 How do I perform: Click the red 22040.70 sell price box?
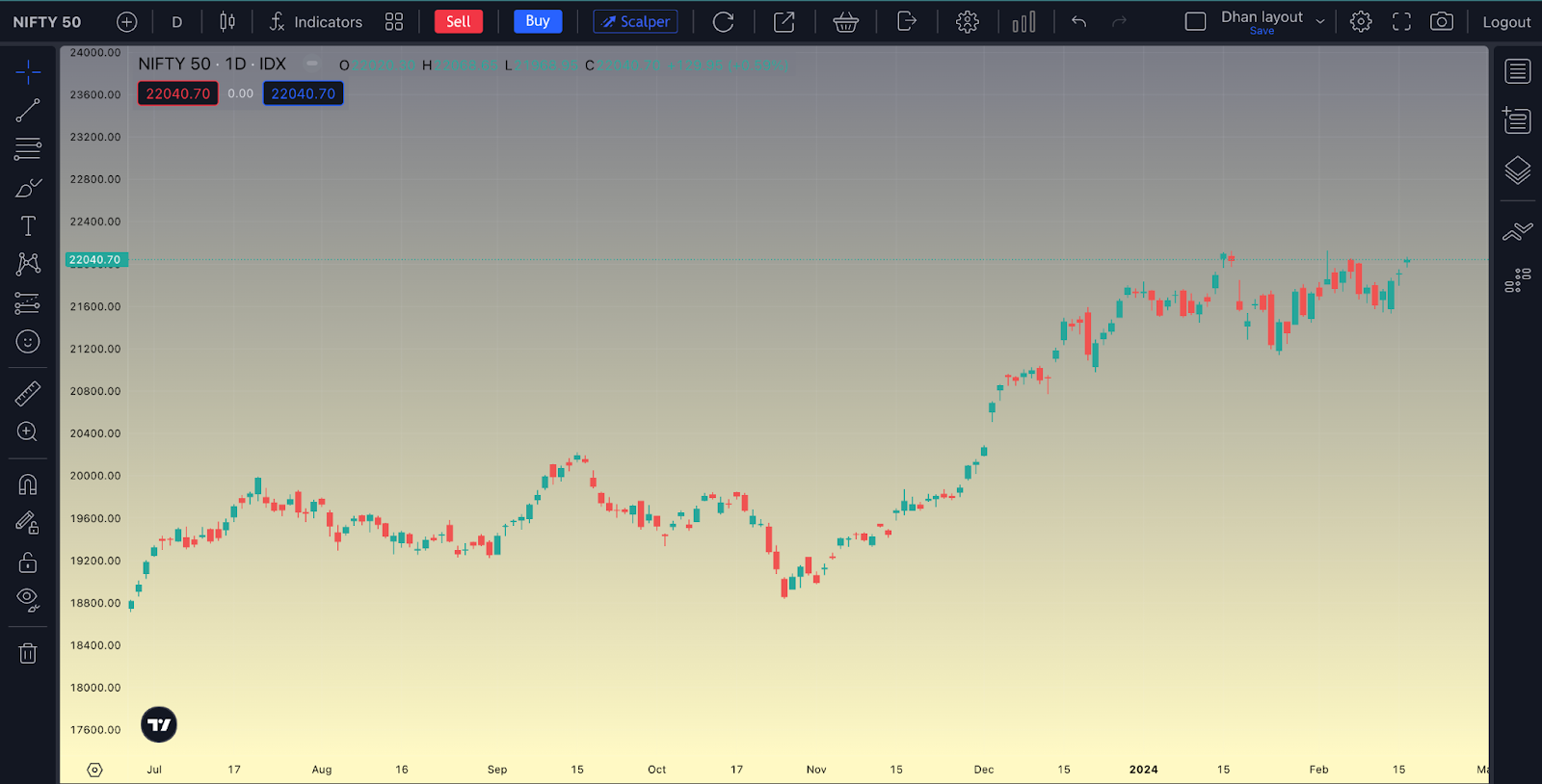(x=178, y=93)
